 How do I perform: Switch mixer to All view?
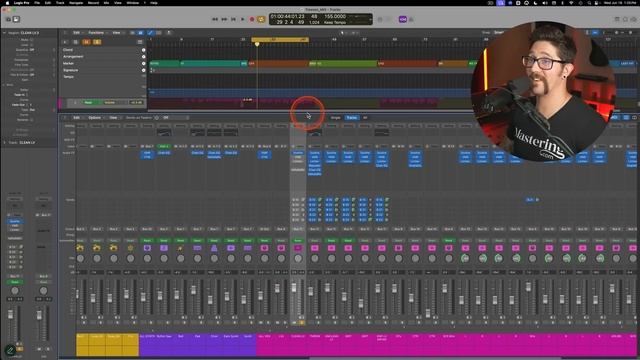pyautogui.click(x=365, y=118)
